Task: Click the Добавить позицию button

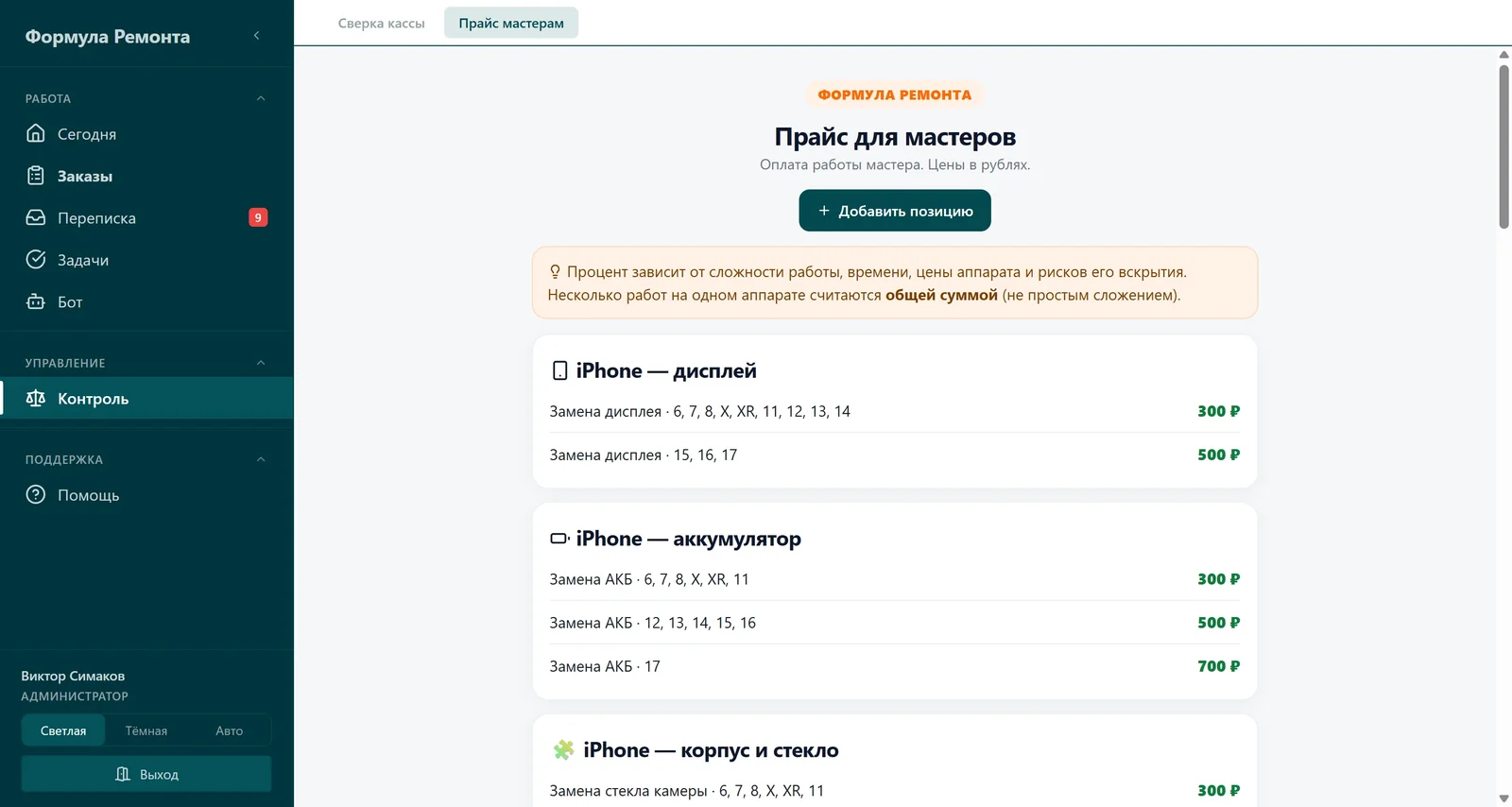Action: point(895,211)
